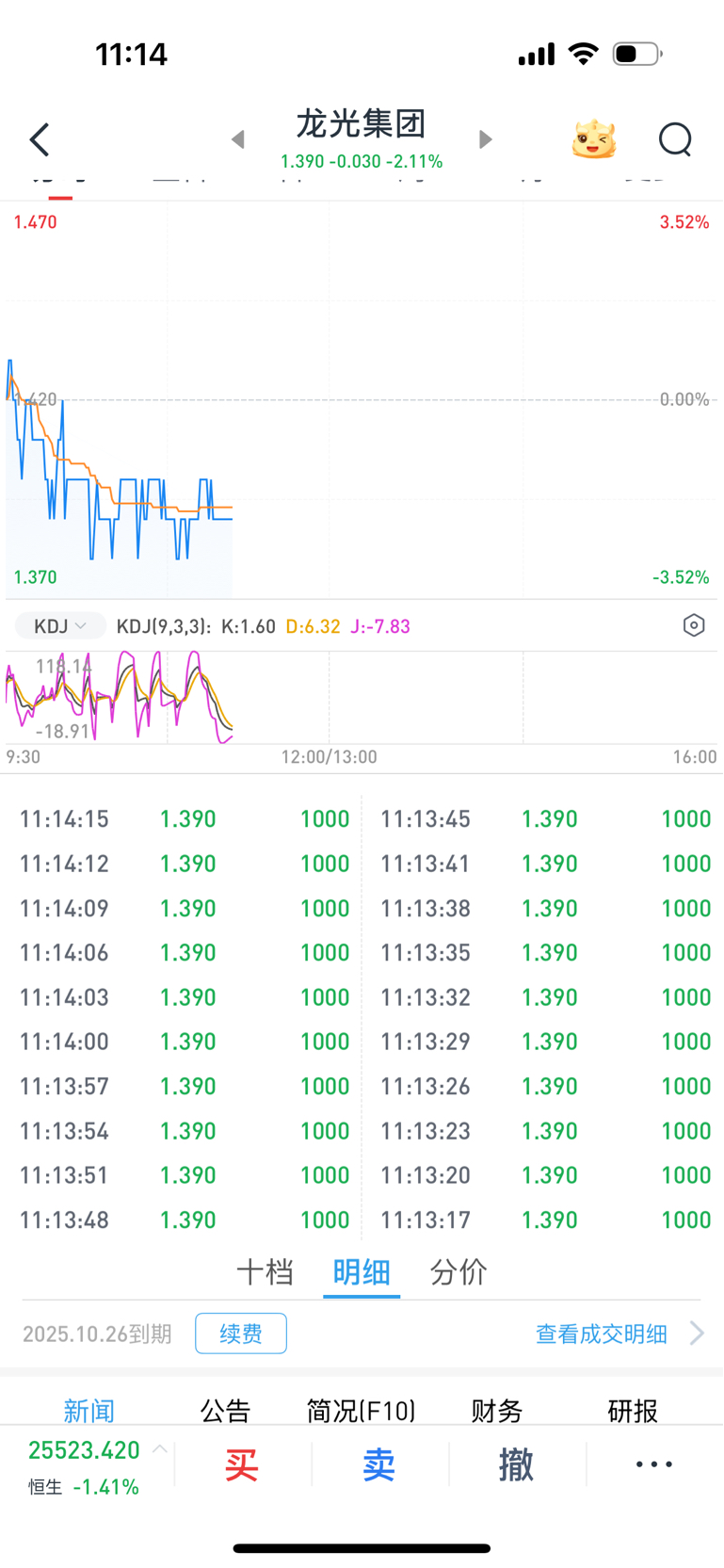Open the winking mascot assistant icon
The image size is (724, 1568).
594,139
